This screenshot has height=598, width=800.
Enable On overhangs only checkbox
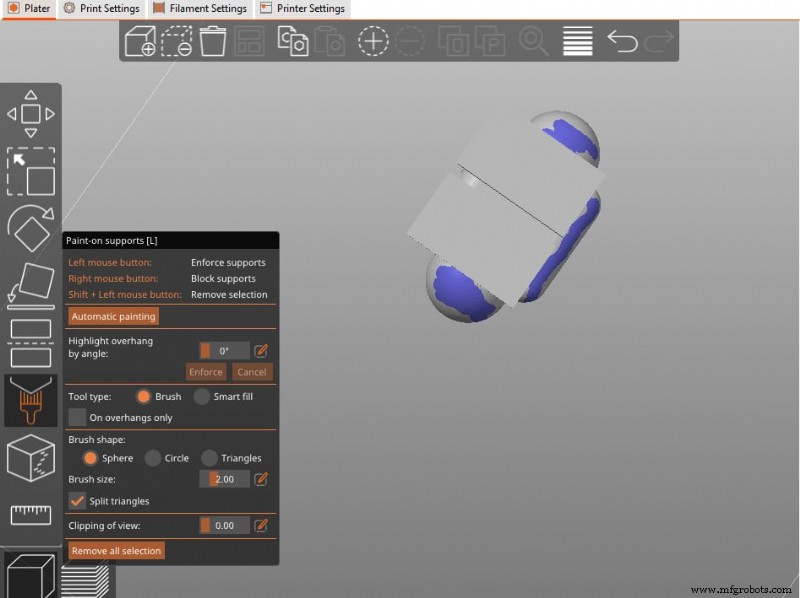coord(77,417)
